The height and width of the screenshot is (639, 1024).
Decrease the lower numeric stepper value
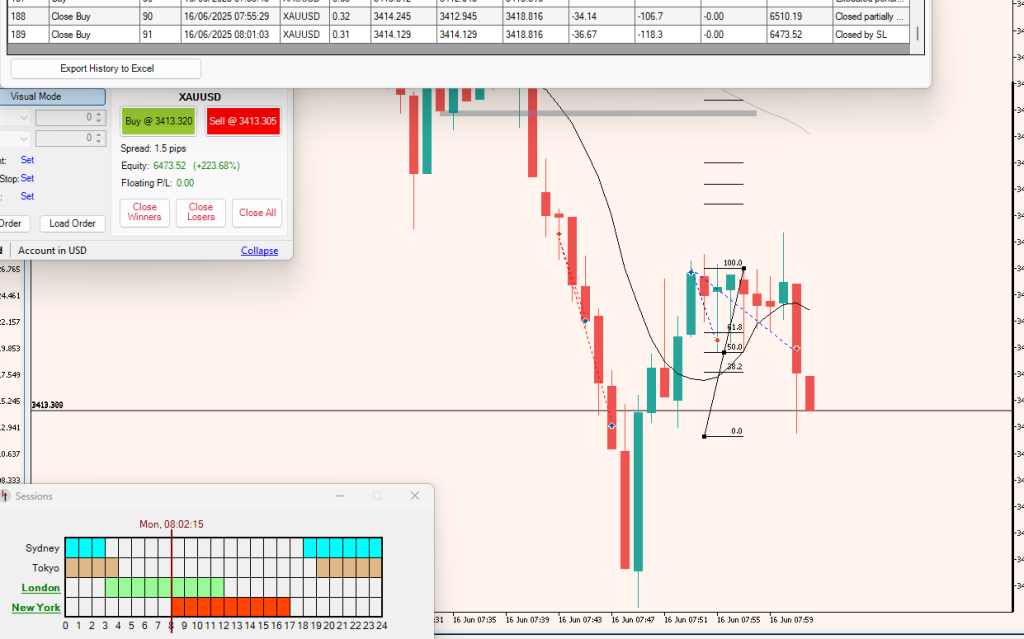click(100, 142)
